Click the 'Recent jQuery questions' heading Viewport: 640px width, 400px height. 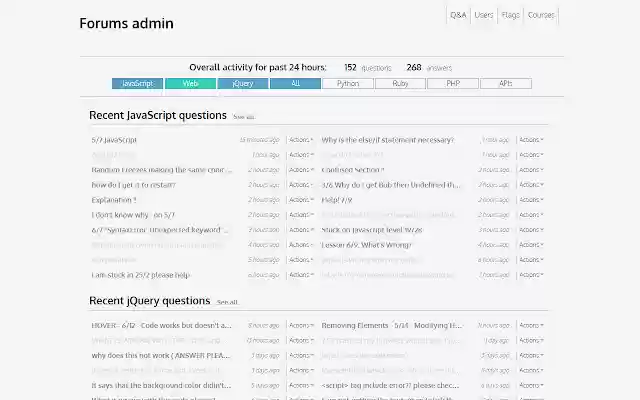click(x=150, y=301)
